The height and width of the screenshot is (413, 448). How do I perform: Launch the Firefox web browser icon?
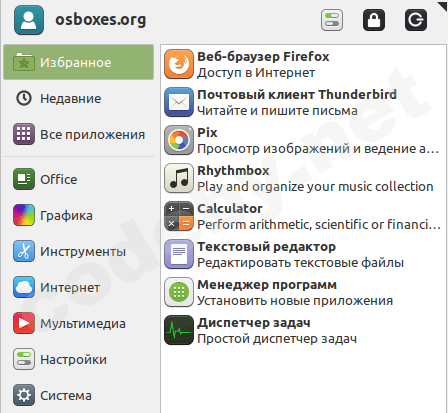coord(179,64)
